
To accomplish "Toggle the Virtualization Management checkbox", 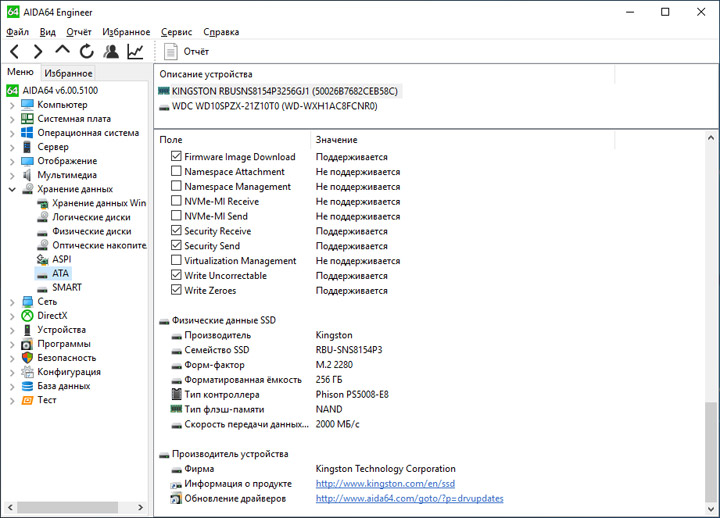I will pyautogui.click(x=176, y=260).
